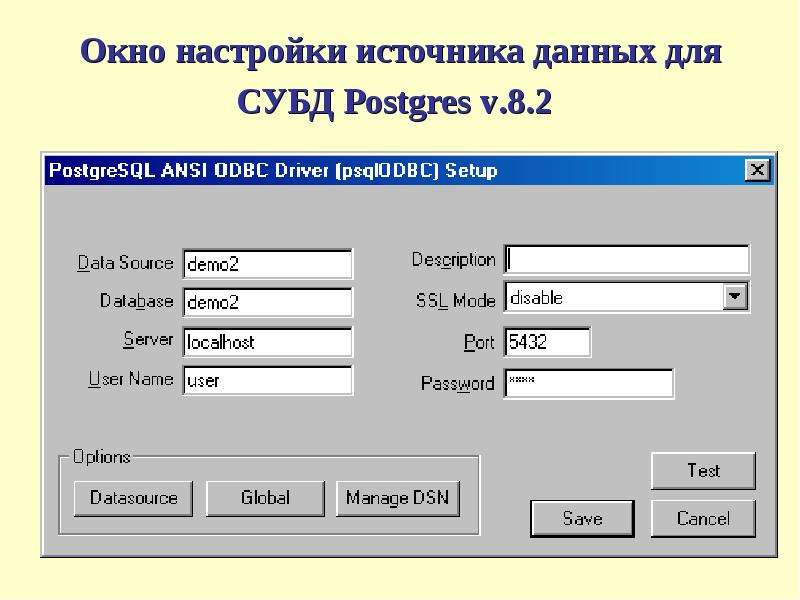The width and height of the screenshot is (800, 600).
Task: Click the Options group label
Action: click(102, 457)
